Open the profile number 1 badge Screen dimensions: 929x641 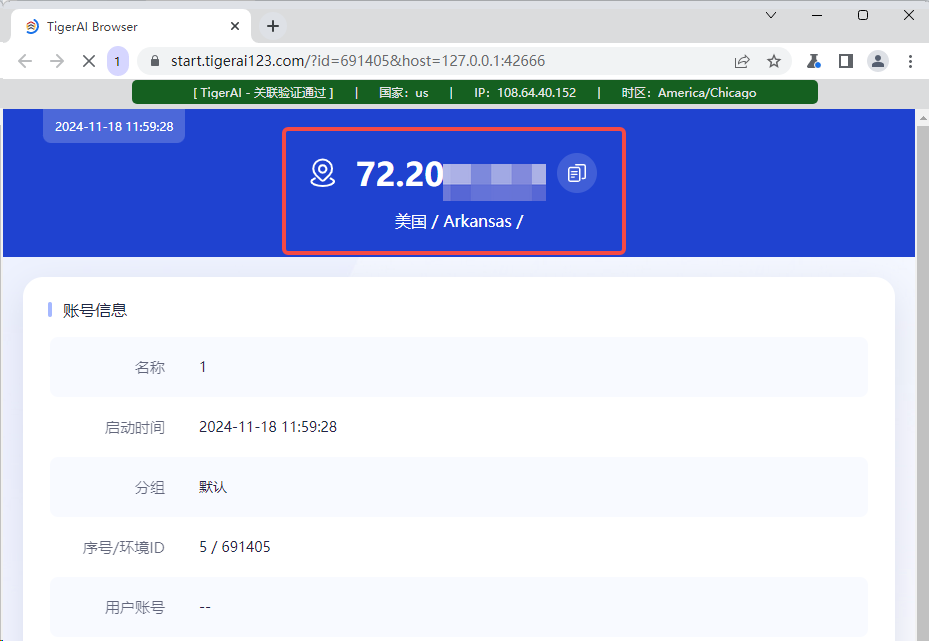click(117, 61)
